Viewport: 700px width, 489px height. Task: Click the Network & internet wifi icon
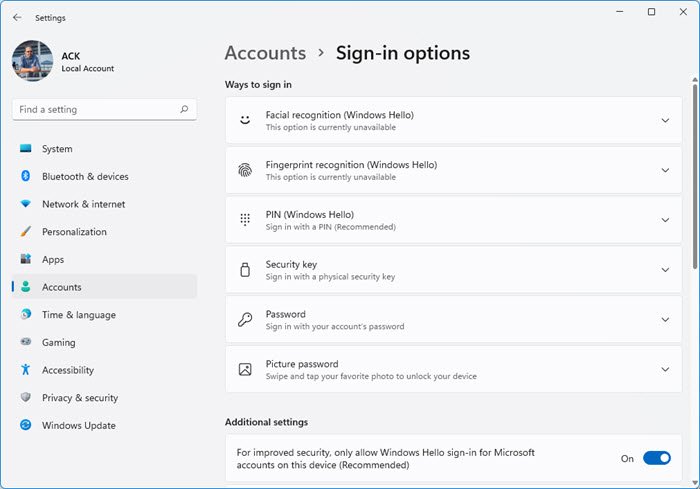click(x=26, y=204)
